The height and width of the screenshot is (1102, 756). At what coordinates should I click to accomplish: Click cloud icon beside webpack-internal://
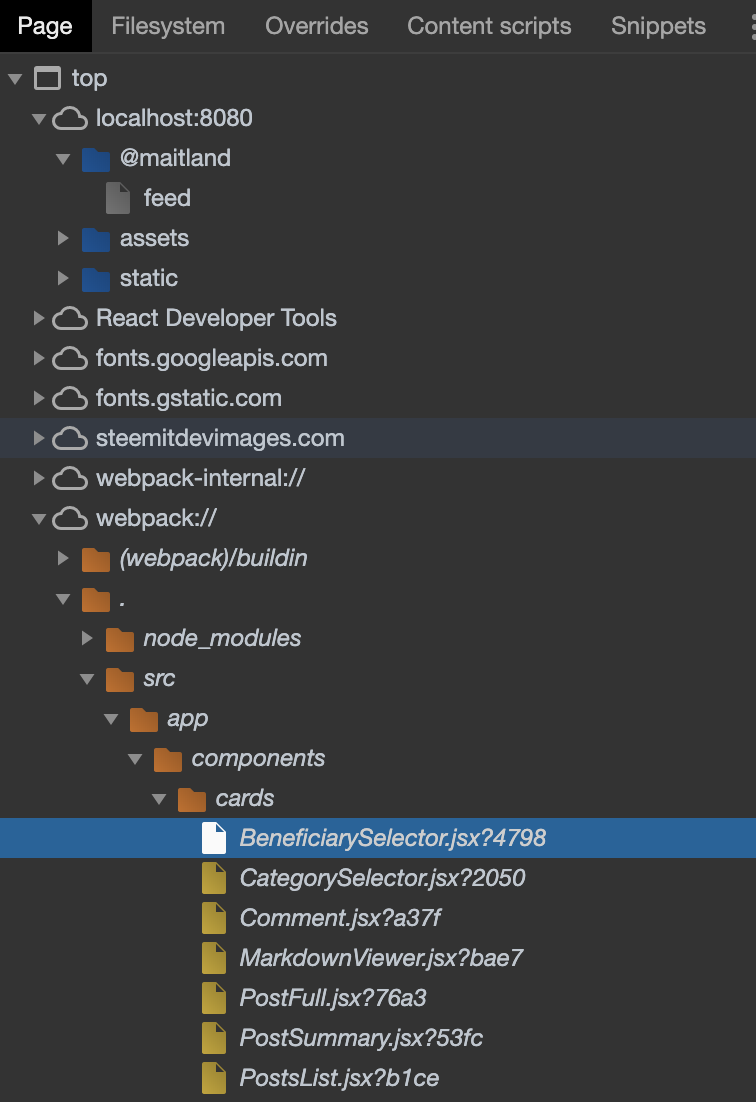[x=70, y=479]
